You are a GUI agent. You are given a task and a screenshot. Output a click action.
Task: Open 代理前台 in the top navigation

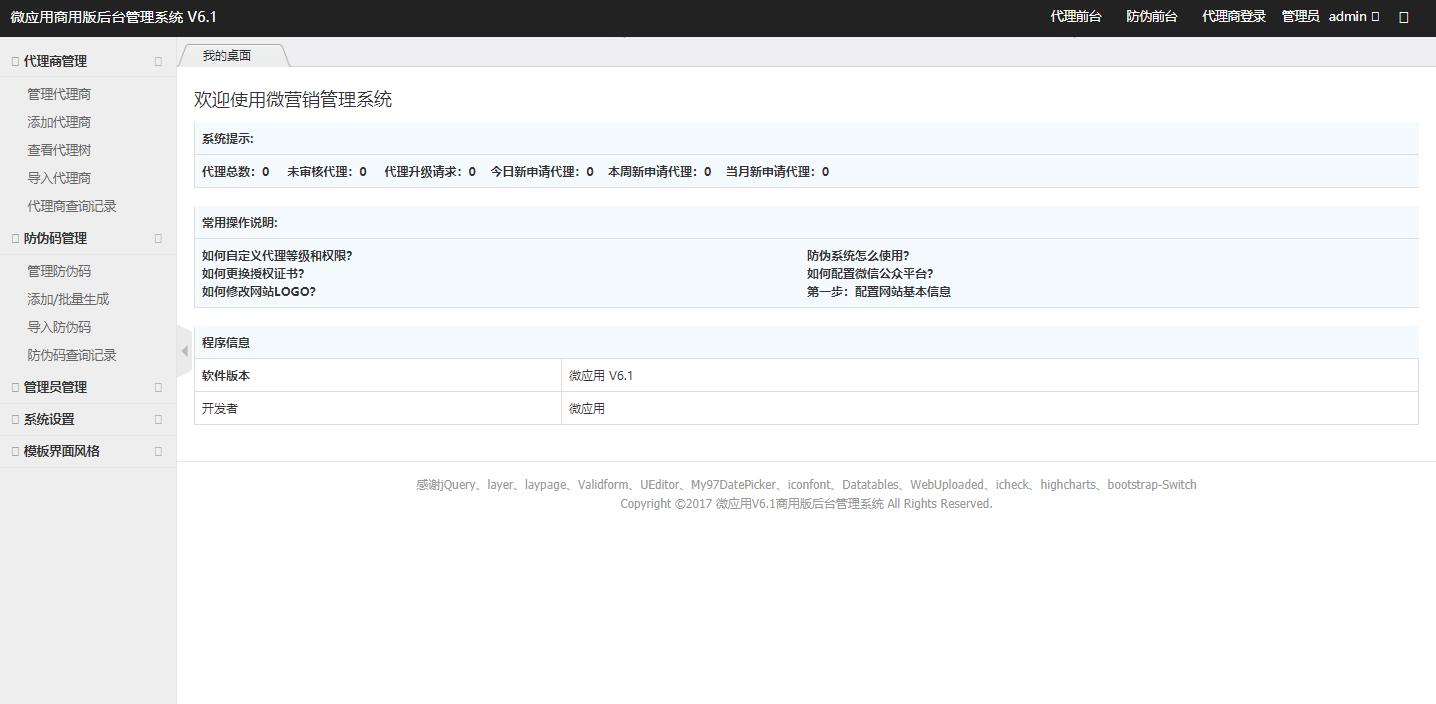click(1076, 17)
